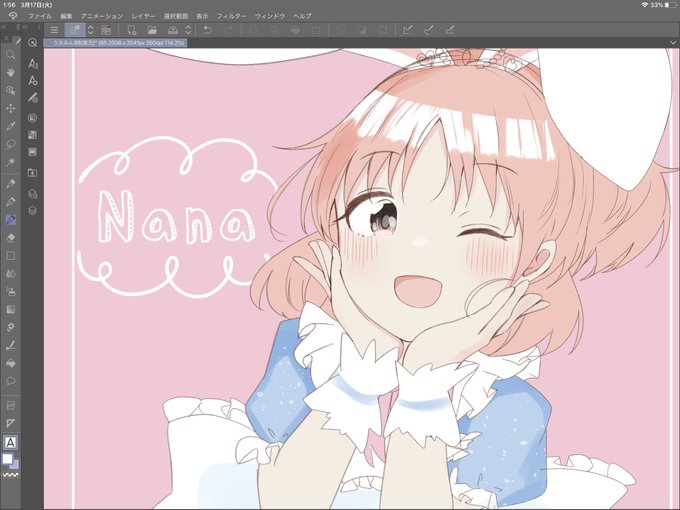Switch to the highlighted pen sub tool
The image size is (680, 510).
(x=10, y=220)
